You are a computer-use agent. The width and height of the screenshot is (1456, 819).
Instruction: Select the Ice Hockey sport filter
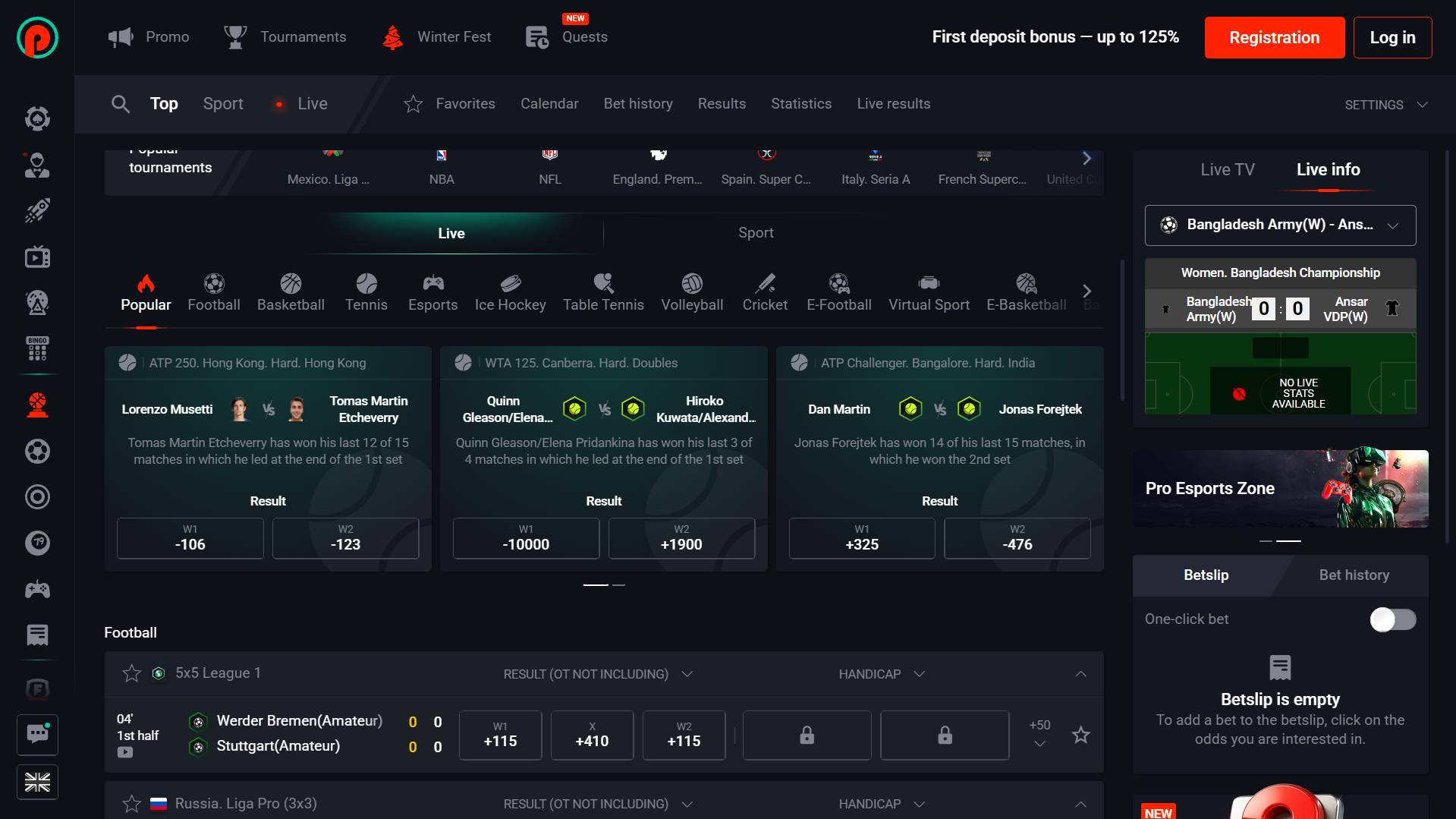[x=510, y=293]
